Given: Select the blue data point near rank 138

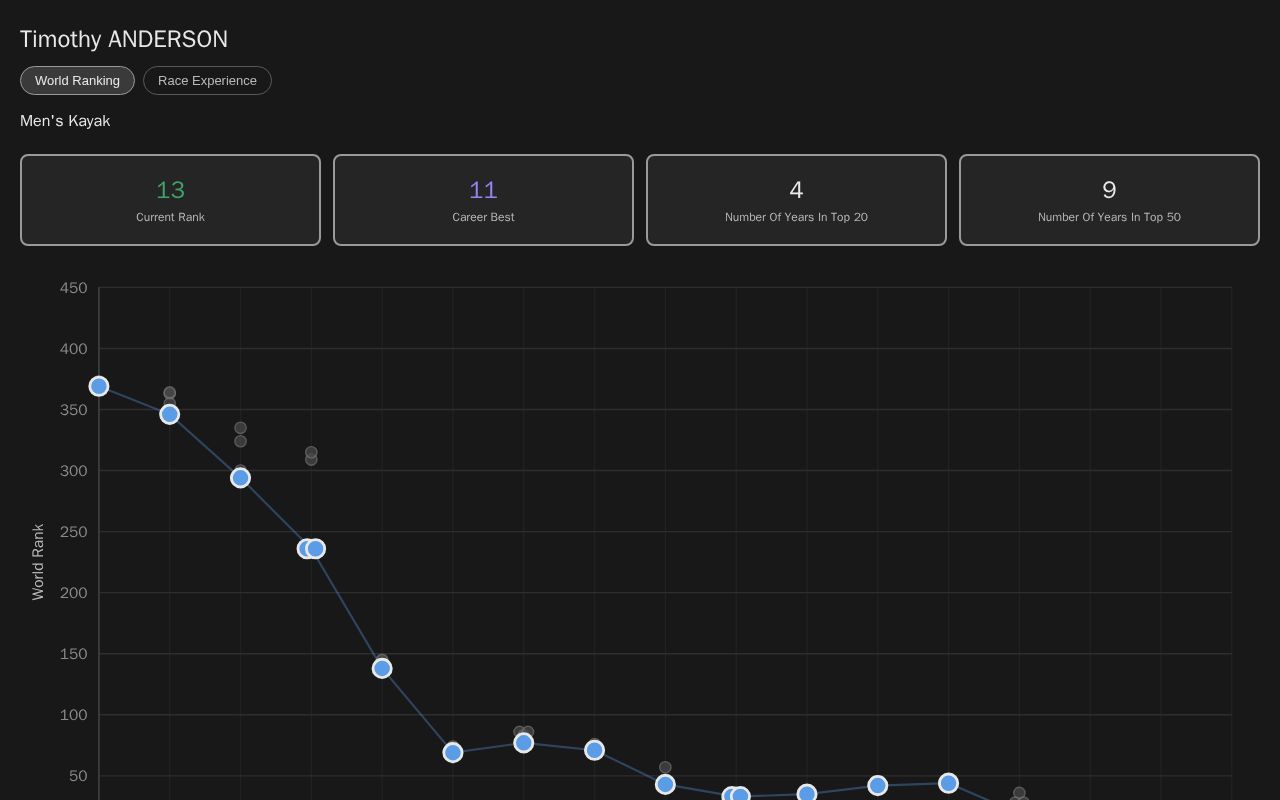Looking at the screenshot, I should (x=382, y=668).
